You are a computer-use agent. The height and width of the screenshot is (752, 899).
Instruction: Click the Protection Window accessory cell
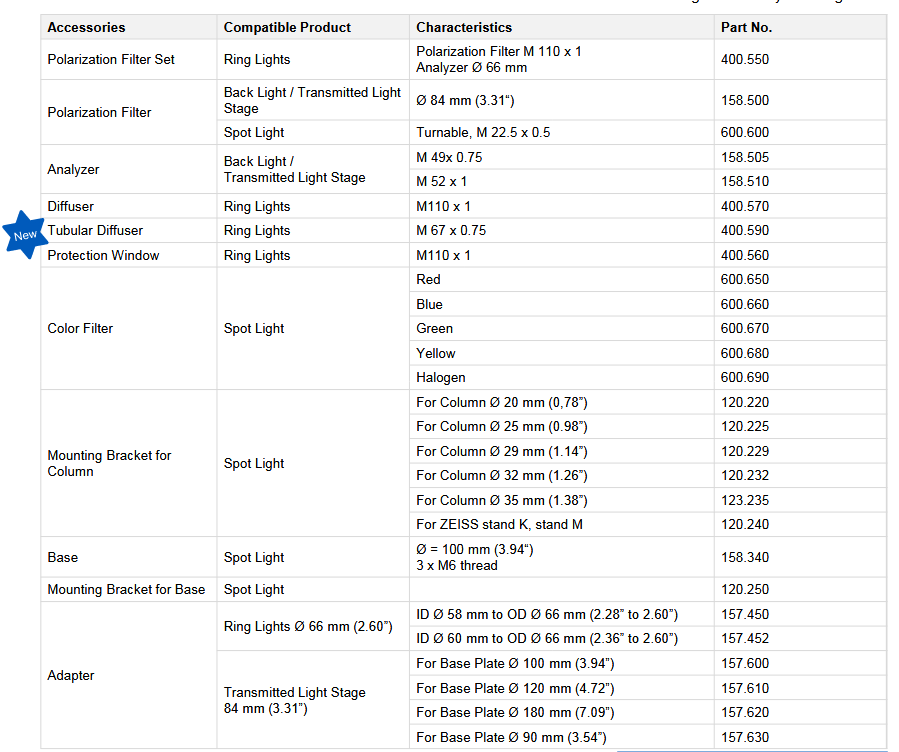(x=103, y=256)
